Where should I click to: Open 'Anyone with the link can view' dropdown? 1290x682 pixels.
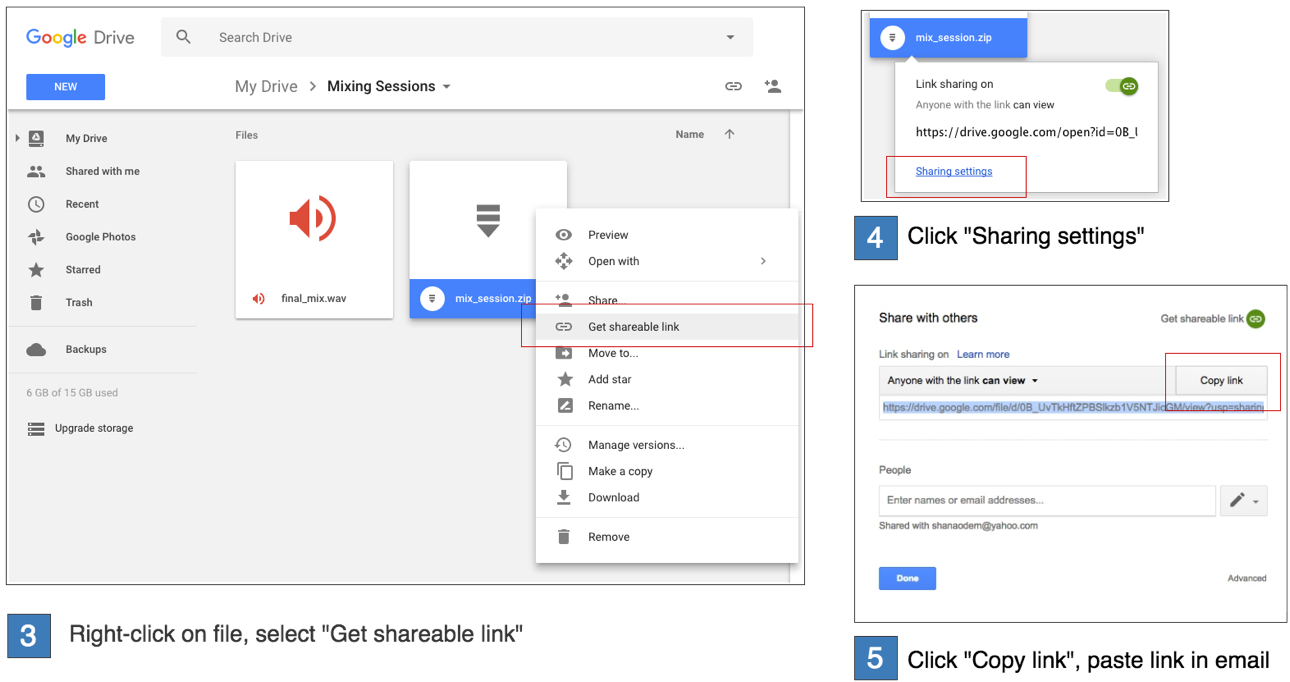(x=963, y=380)
